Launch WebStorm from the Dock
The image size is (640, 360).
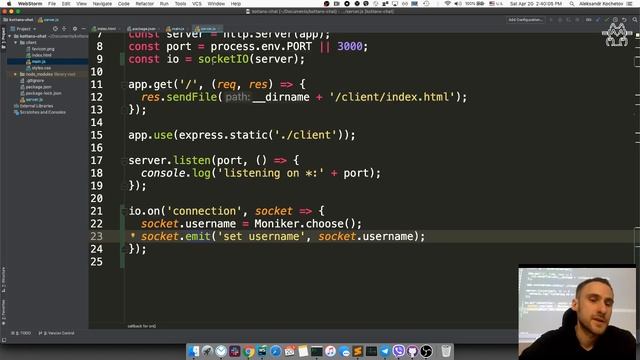(x=262, y=351)
